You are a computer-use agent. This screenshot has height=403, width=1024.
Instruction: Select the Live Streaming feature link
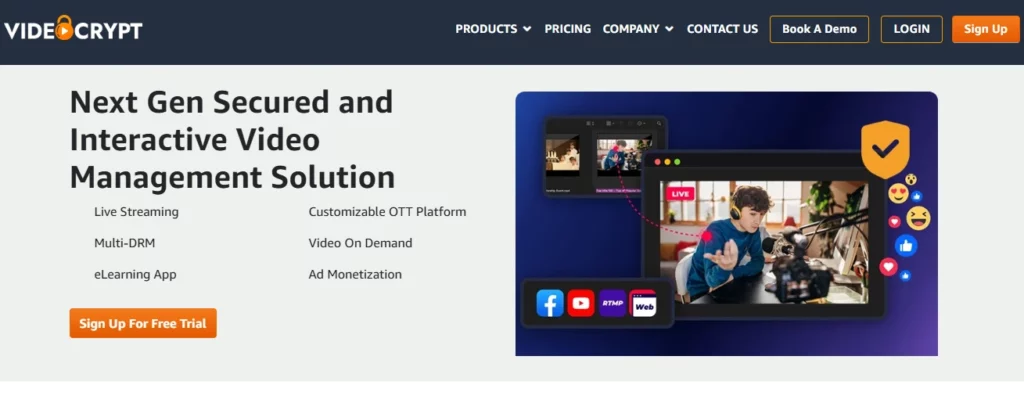(x=136, y=212)
